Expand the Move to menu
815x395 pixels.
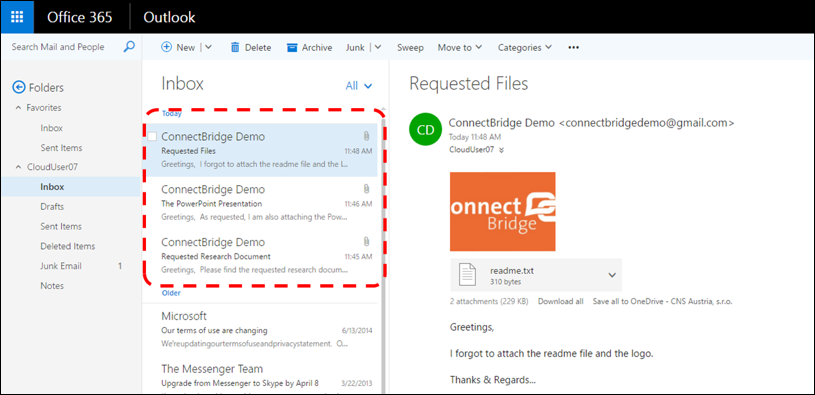[460, 47]
